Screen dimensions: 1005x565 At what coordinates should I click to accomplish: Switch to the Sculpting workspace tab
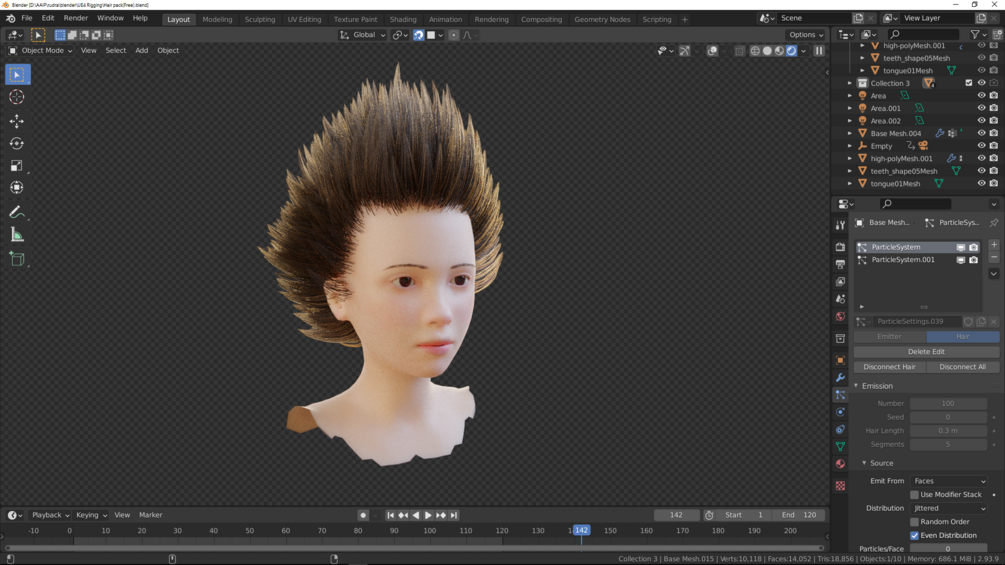click(x=259, y=19)
